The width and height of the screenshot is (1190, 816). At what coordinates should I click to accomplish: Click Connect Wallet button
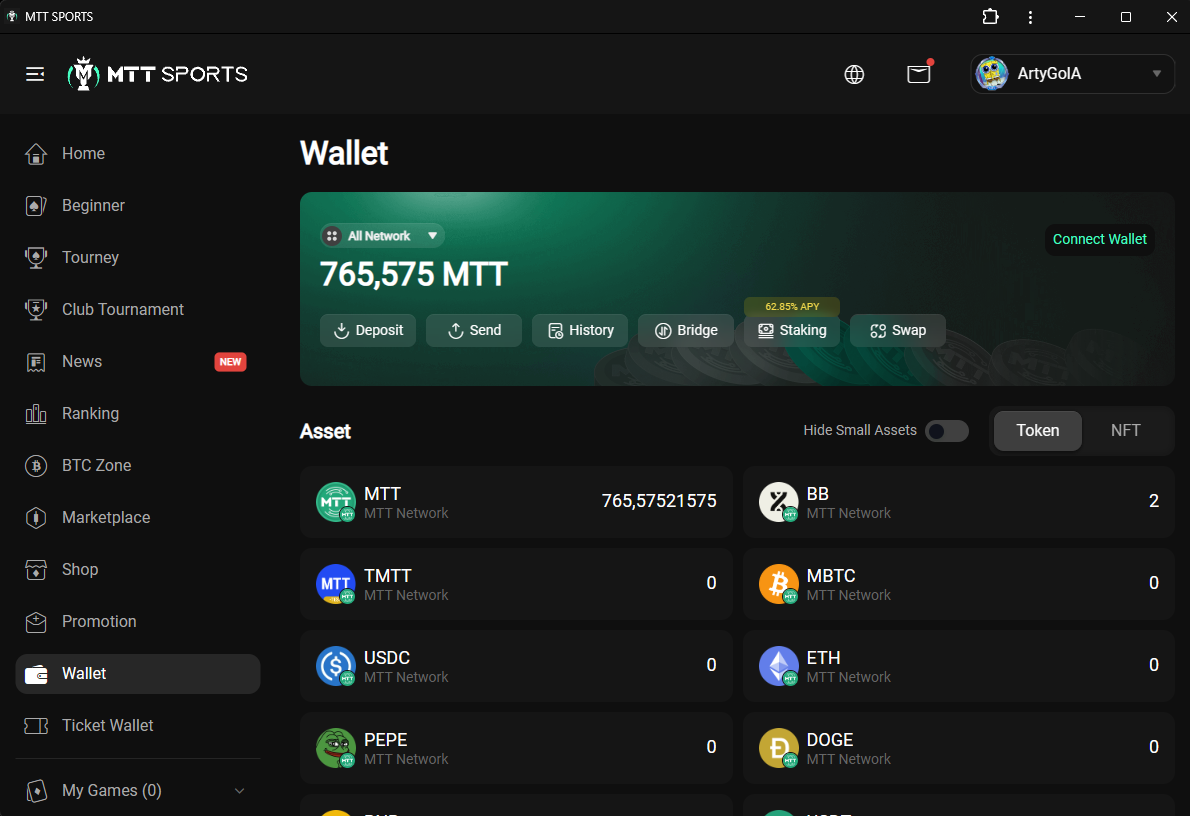click(1099, 239)
